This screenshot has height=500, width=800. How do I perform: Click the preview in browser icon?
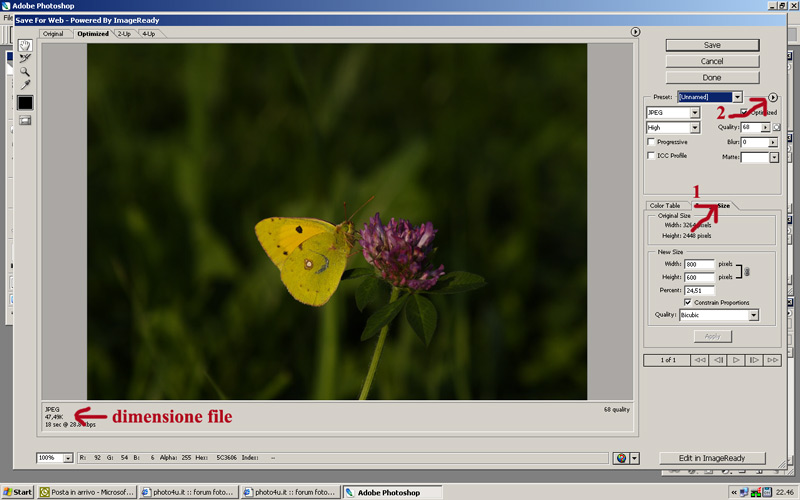[x=622, y=458]
